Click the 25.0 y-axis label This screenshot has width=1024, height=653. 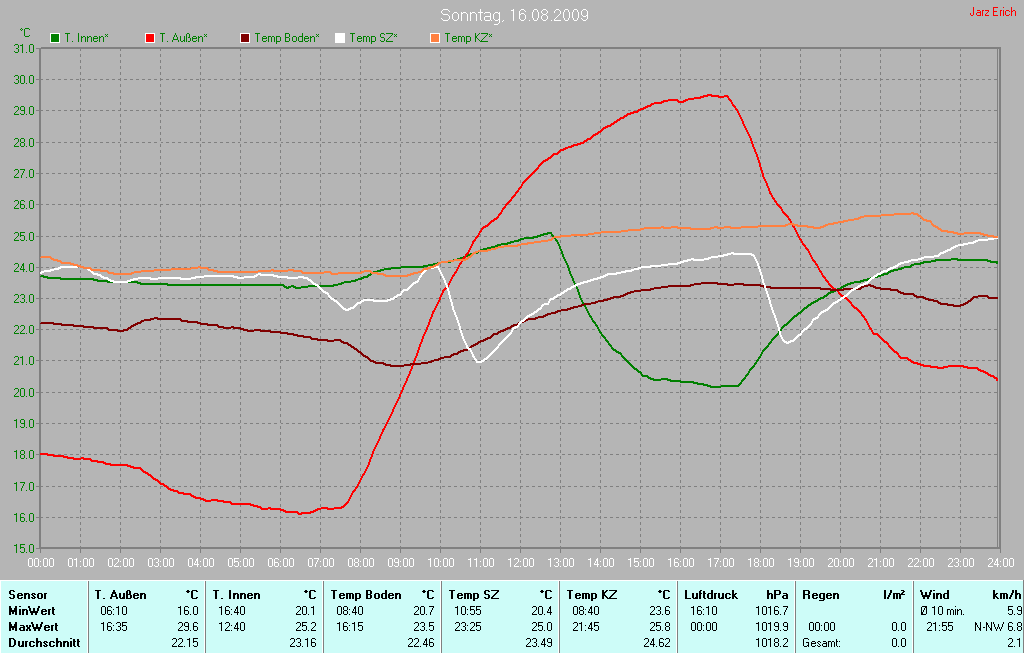click(x=24, y=236)
